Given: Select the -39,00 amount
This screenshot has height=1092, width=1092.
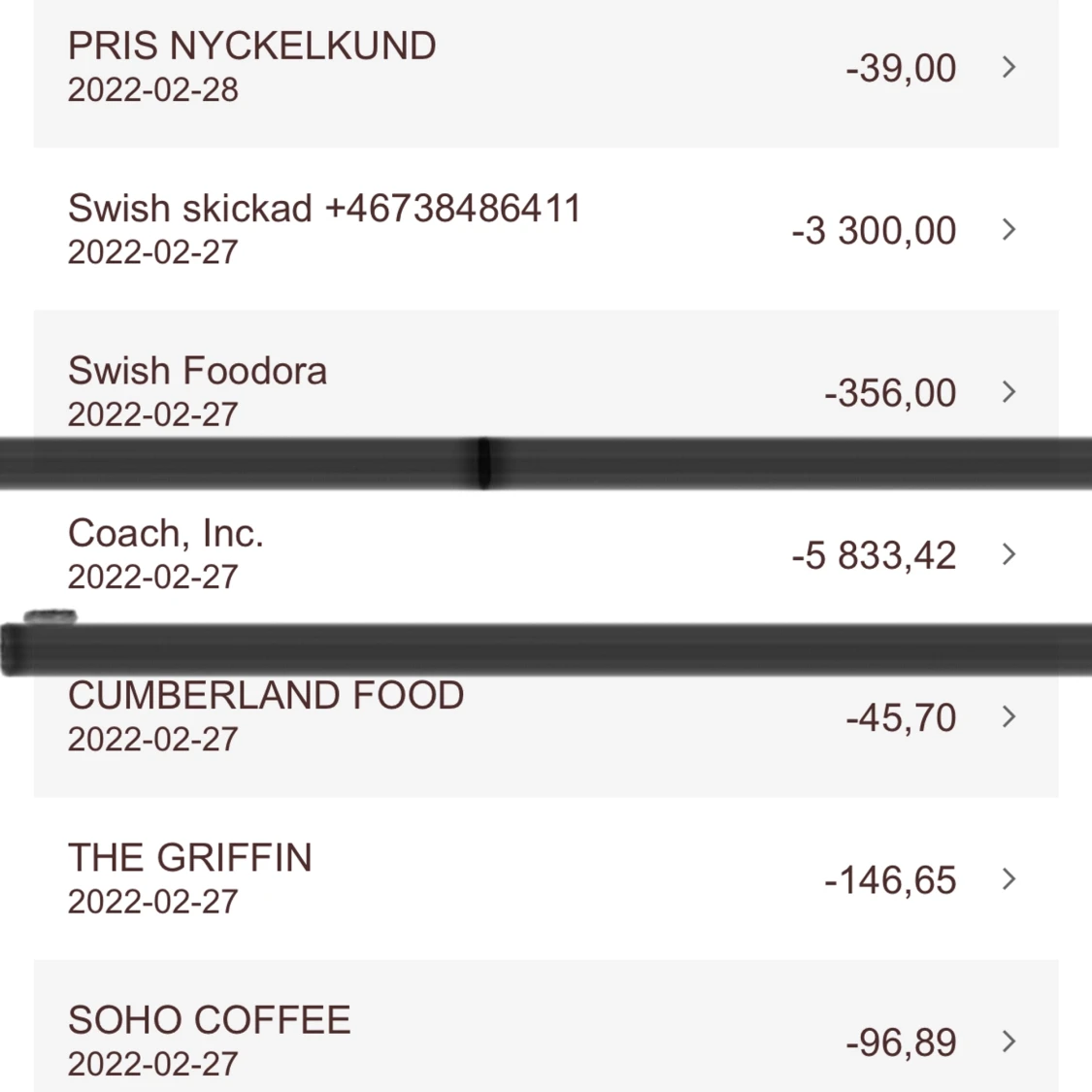Looking at the screenshot, I should click(901, 68).
